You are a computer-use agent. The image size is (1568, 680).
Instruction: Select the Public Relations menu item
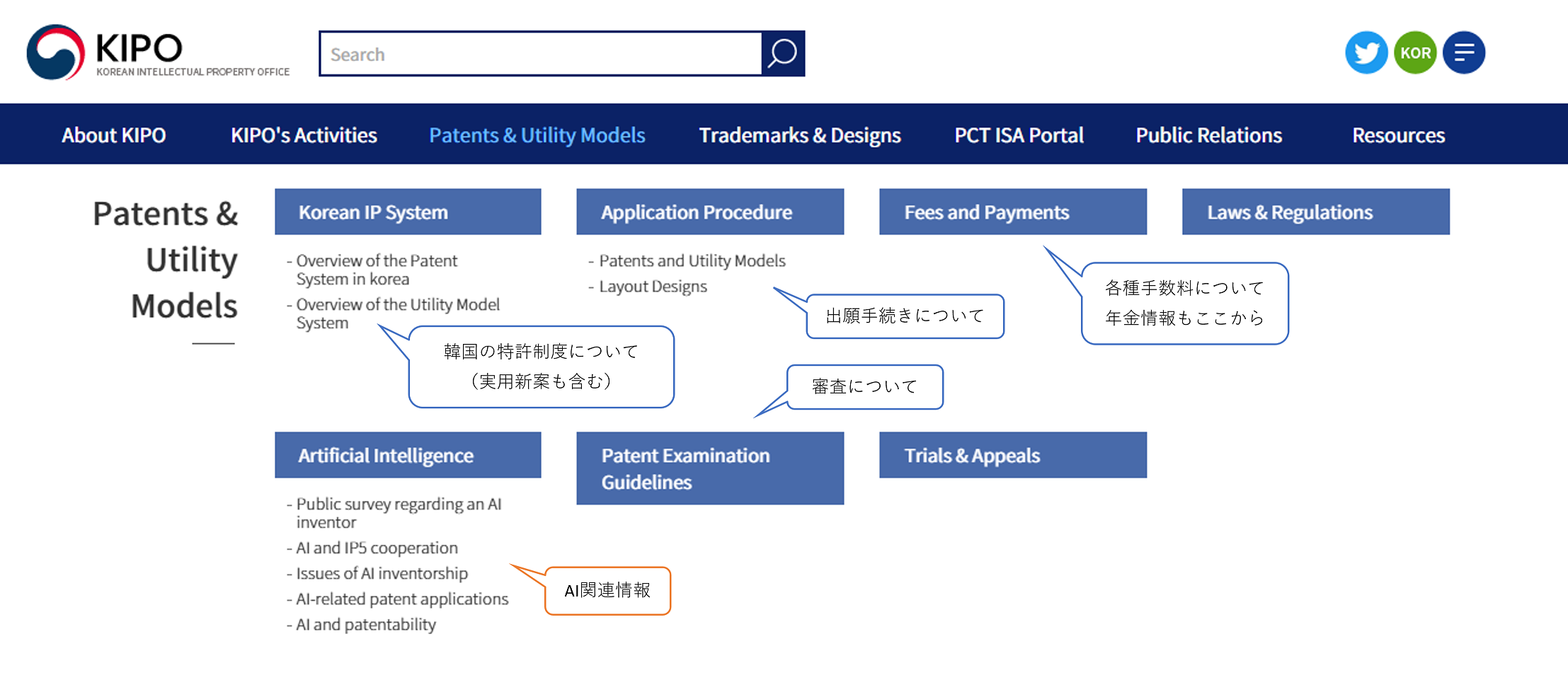(1208, 135)
